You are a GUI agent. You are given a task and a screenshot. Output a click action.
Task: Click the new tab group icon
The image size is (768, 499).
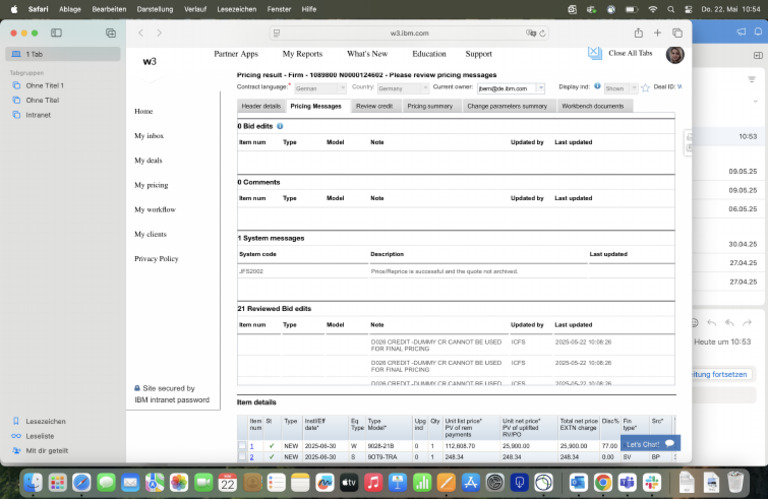click(x=111, y=33)
